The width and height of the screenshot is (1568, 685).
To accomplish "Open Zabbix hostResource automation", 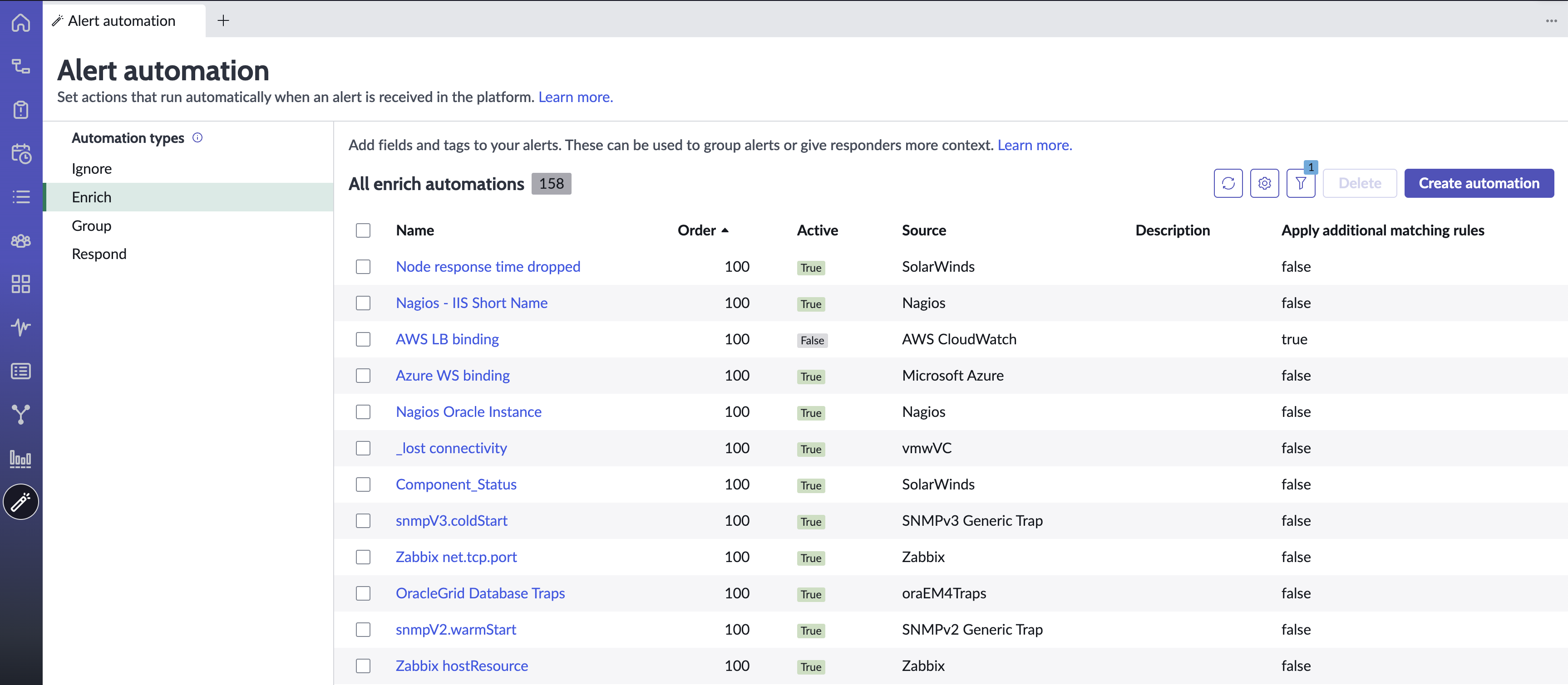I will pyautogui.click(x=461, y=665).
